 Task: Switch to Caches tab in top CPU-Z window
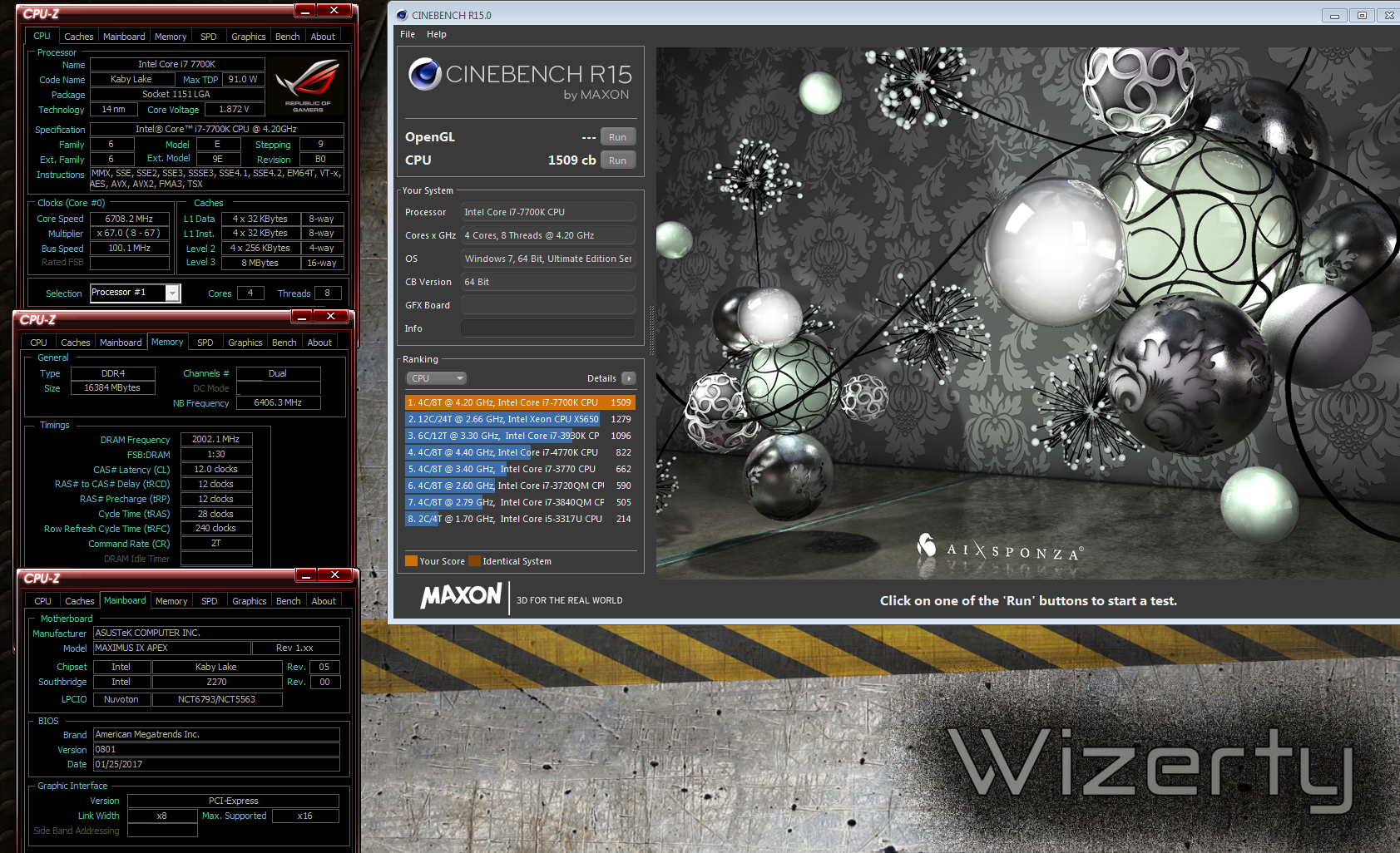coord(79,37)
